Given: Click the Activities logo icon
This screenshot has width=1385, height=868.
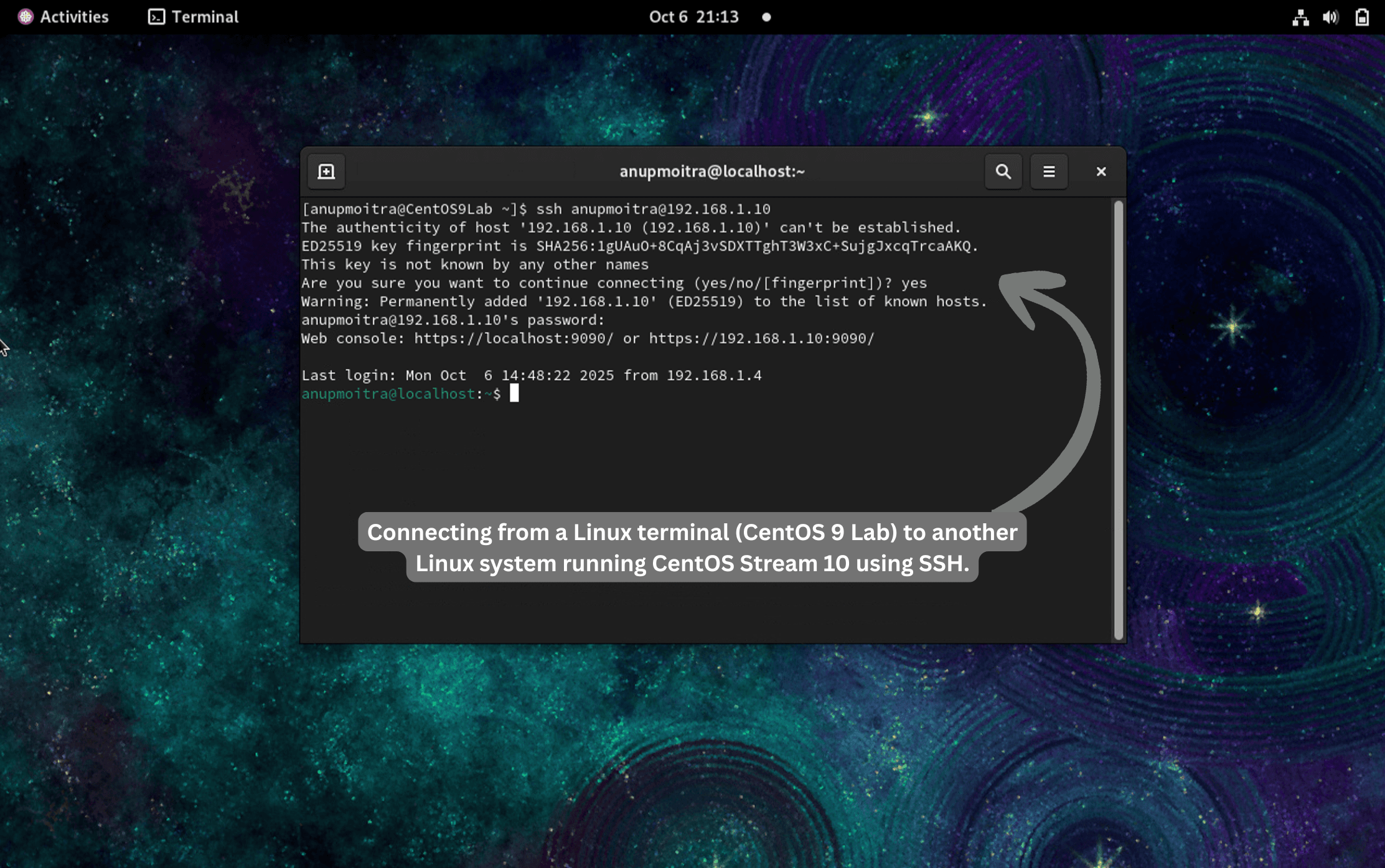Looking at the screenshot, I should point(26,17).
